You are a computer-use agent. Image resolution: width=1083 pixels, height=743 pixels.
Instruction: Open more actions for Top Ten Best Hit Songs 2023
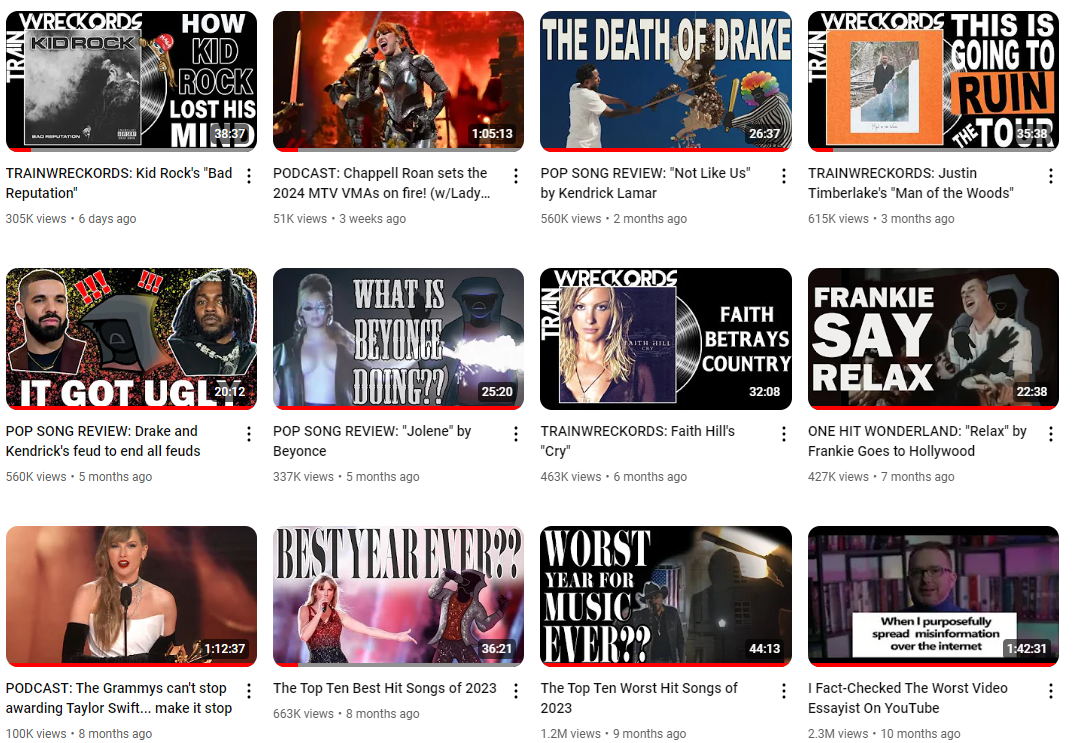coord(516,691)
